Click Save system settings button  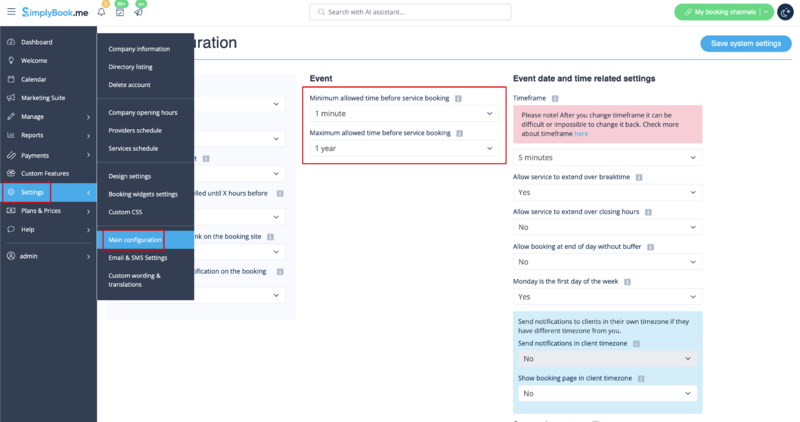[745, 44]
